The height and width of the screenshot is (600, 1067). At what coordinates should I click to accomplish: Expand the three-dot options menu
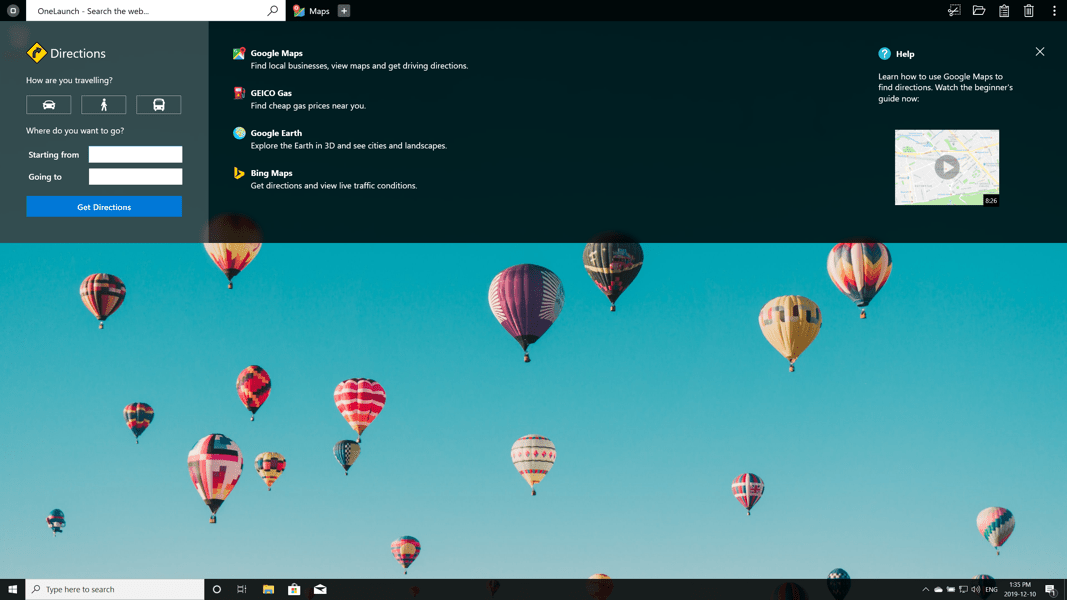point(1054,11)
